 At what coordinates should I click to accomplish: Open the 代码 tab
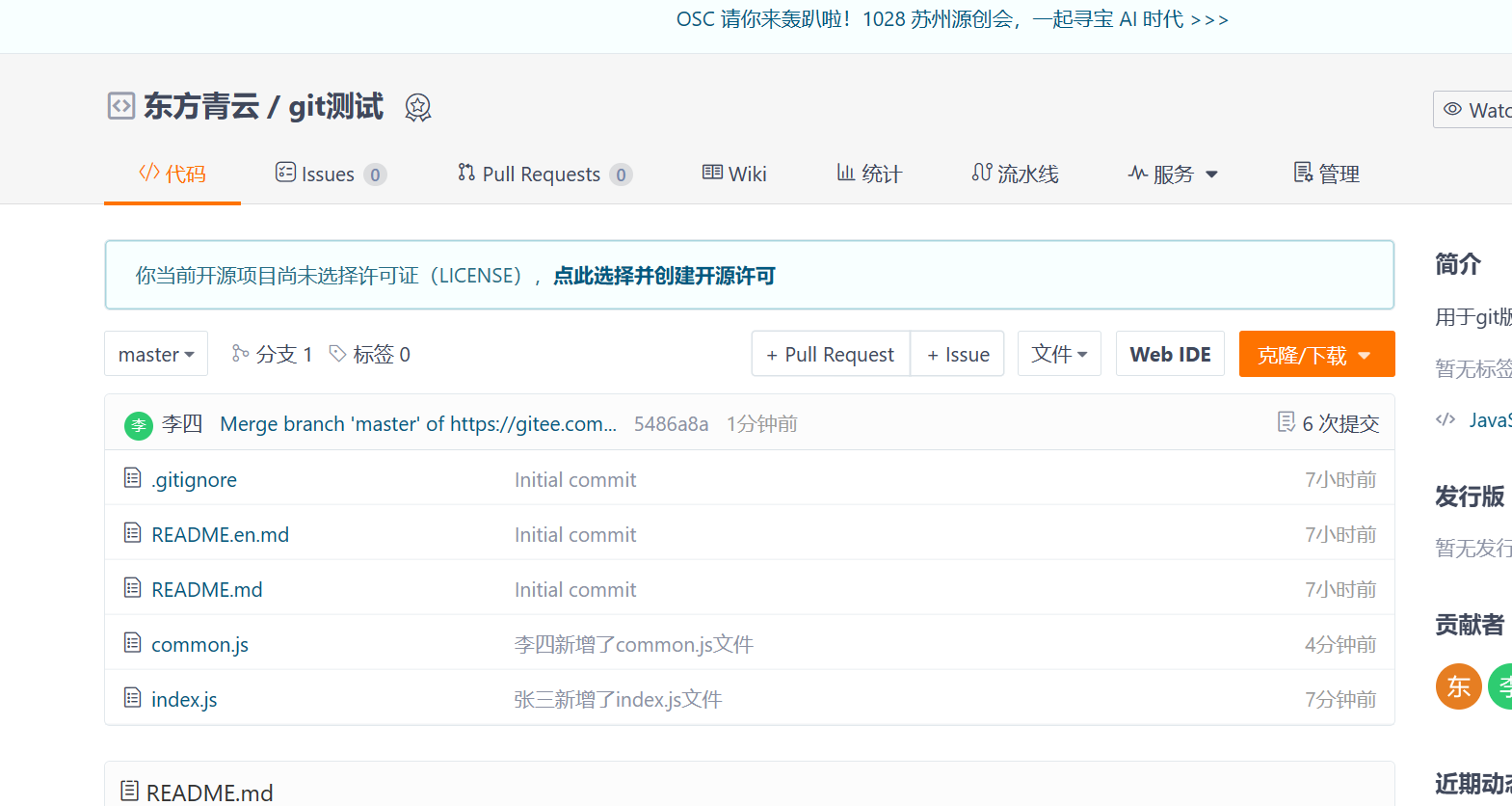coord(172,174)
